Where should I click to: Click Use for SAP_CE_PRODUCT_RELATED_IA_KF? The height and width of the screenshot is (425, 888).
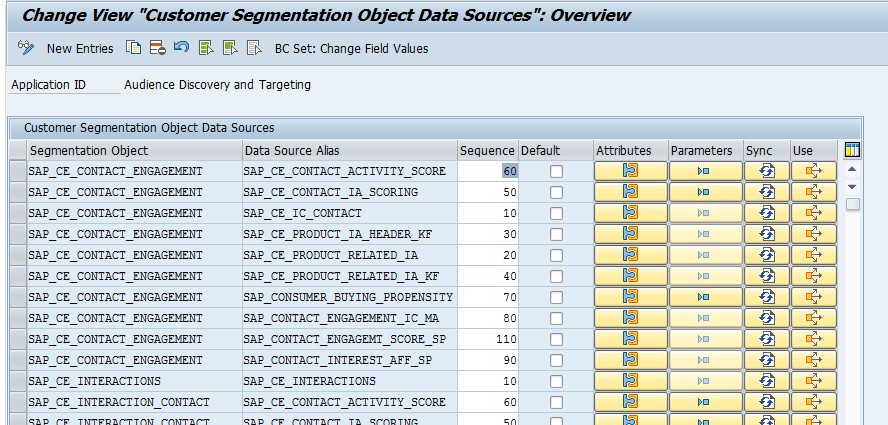coord(814,276)
